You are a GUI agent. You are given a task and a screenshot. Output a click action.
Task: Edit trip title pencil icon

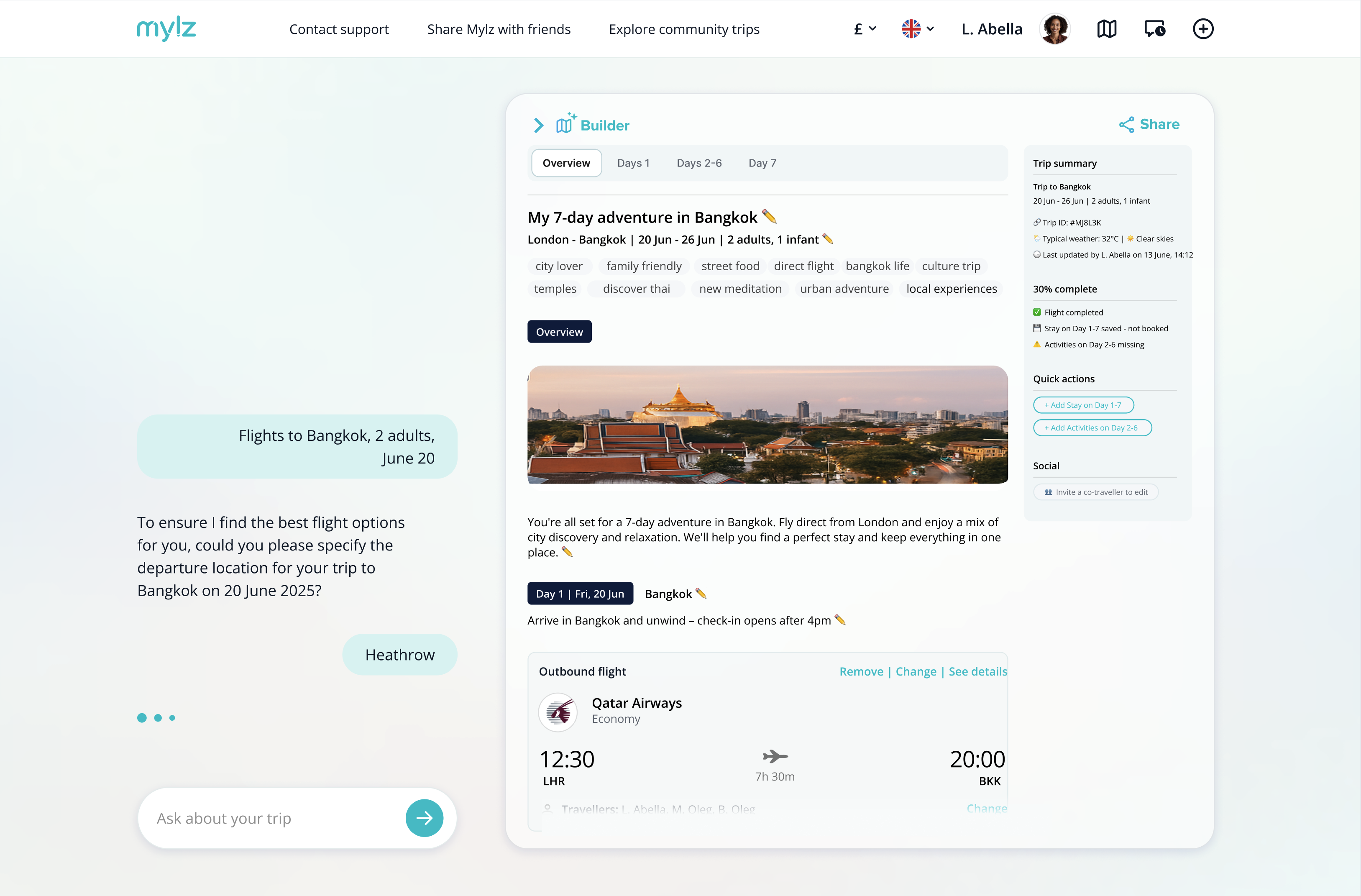click(x=770, y=216)
